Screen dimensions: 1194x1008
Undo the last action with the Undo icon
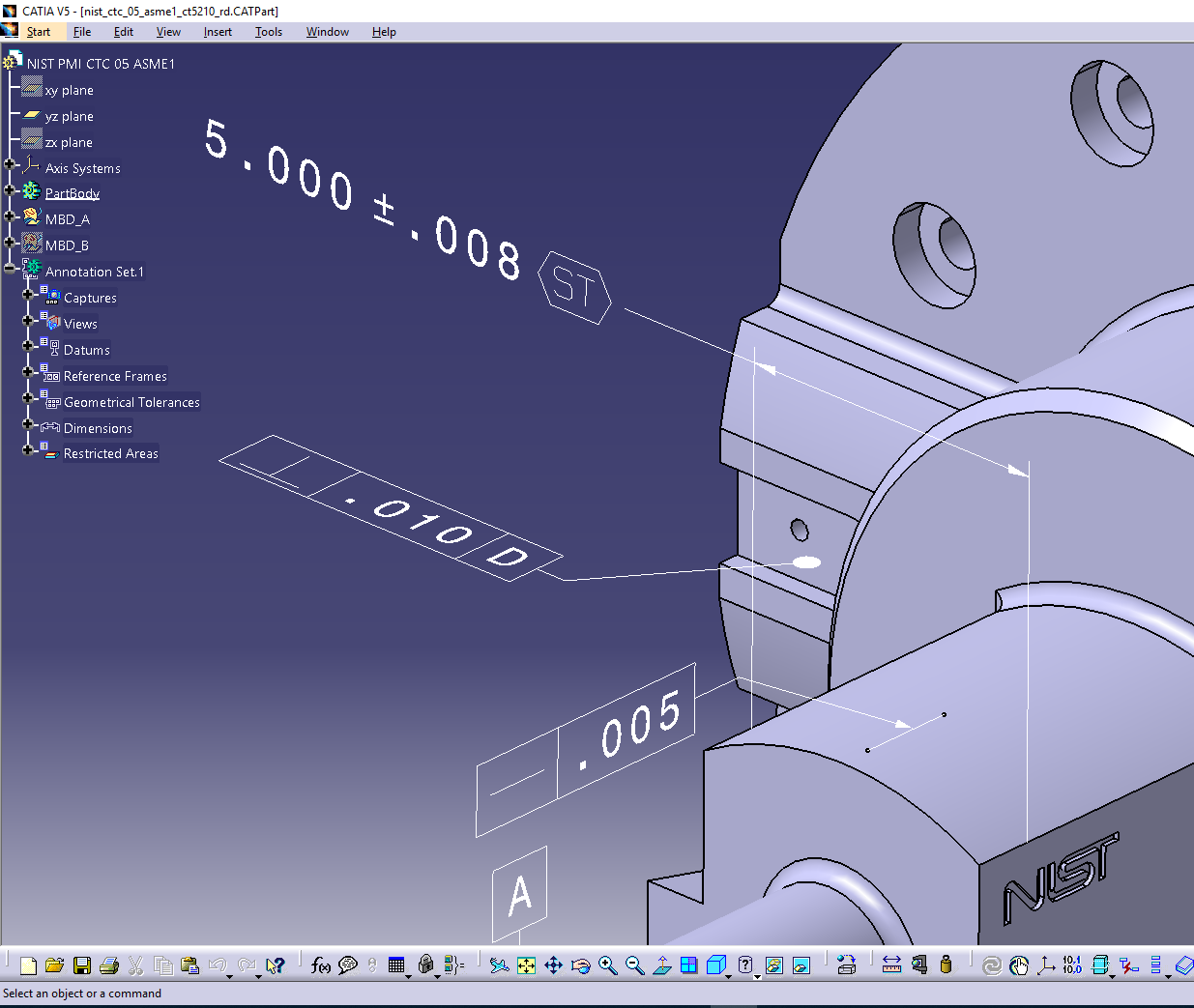(218, 965)
